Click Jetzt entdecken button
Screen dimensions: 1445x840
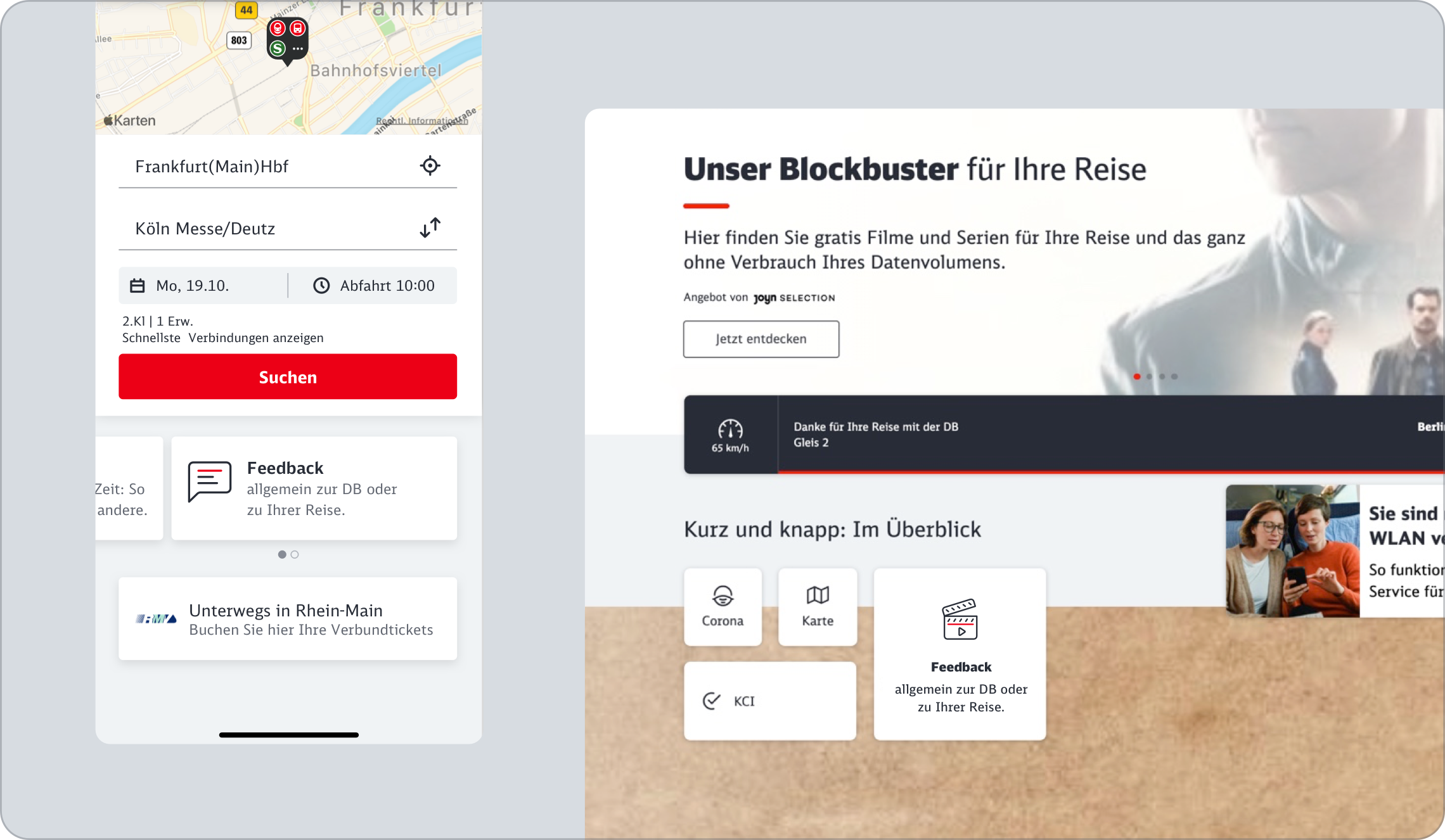click(761, 339)
